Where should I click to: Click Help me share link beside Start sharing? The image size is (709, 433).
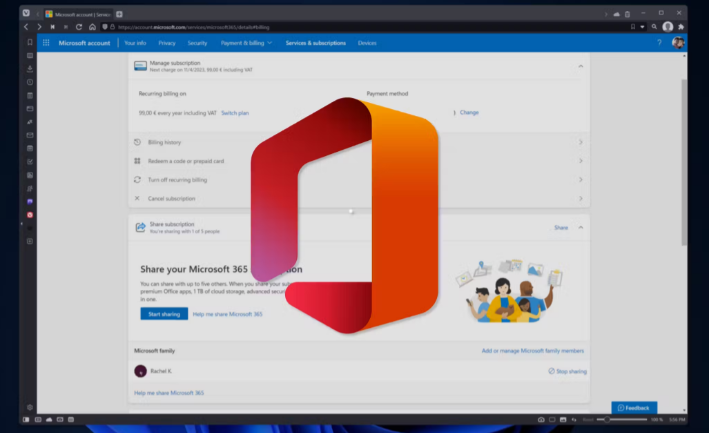(227, 314)
